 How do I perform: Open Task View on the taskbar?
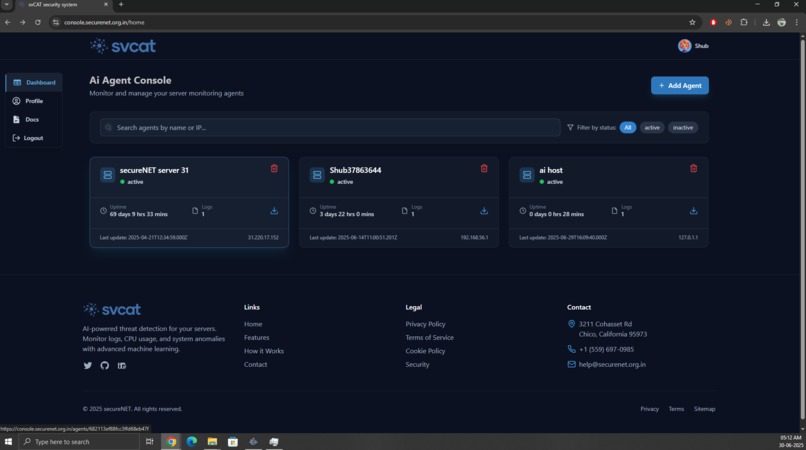tap(150, 442)
